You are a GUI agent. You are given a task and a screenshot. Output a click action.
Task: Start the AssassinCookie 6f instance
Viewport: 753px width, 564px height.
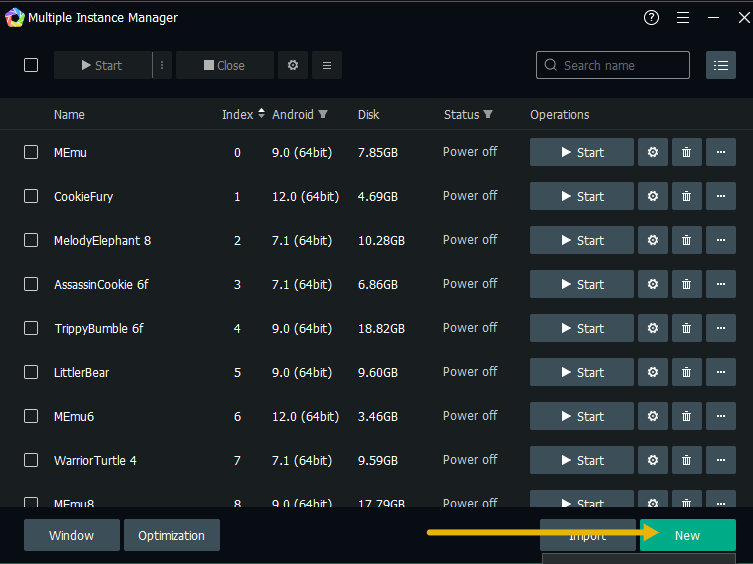pos(582,284)
